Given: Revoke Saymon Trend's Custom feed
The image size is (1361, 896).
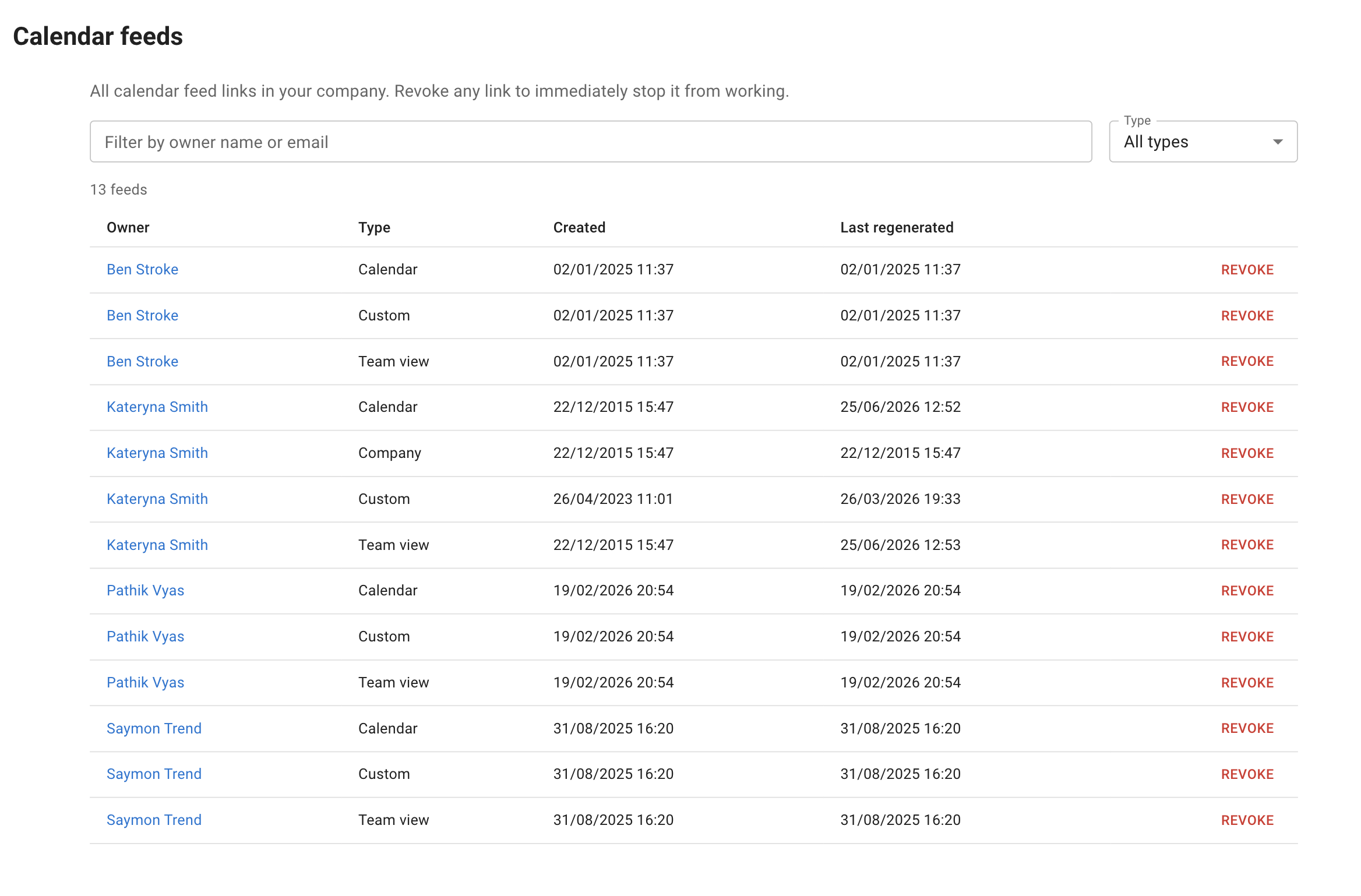Looking at the screenshot, I should 1247,774.
